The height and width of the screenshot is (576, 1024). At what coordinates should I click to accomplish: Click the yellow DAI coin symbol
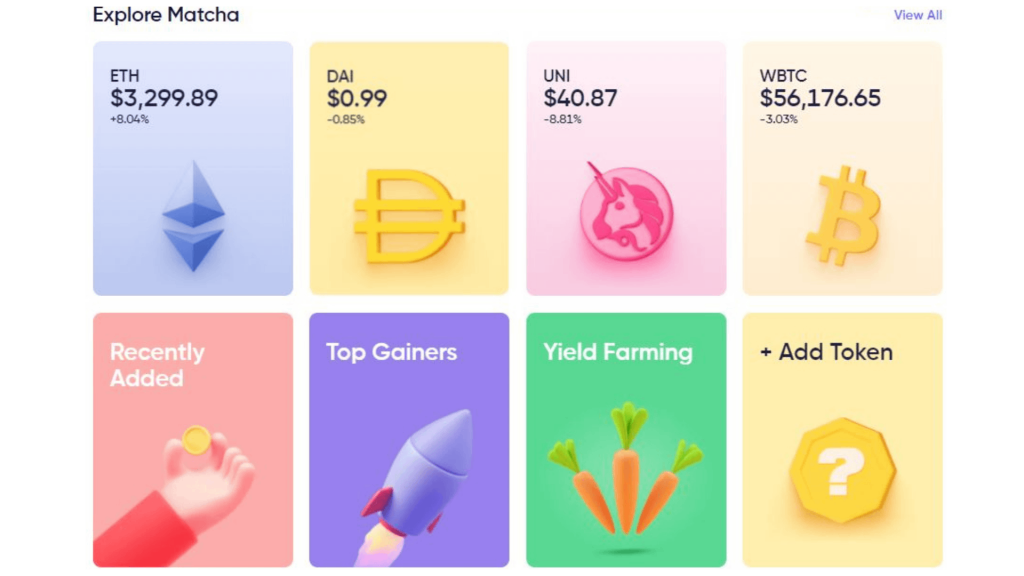coord(409,215)
